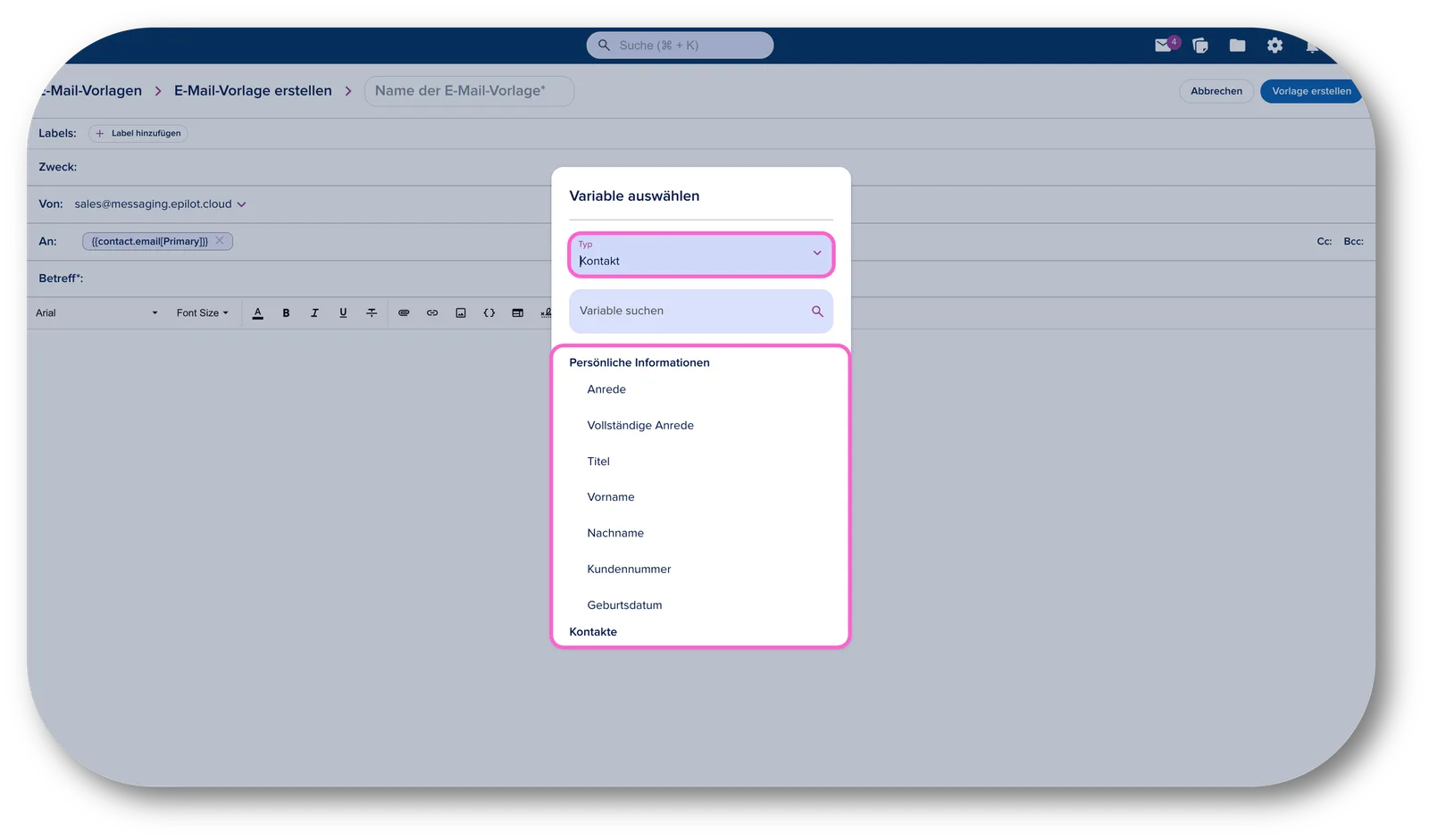Click Persönliche Informationen group heading
Viewport: 1429px width, 840px height.
point(639,363)
